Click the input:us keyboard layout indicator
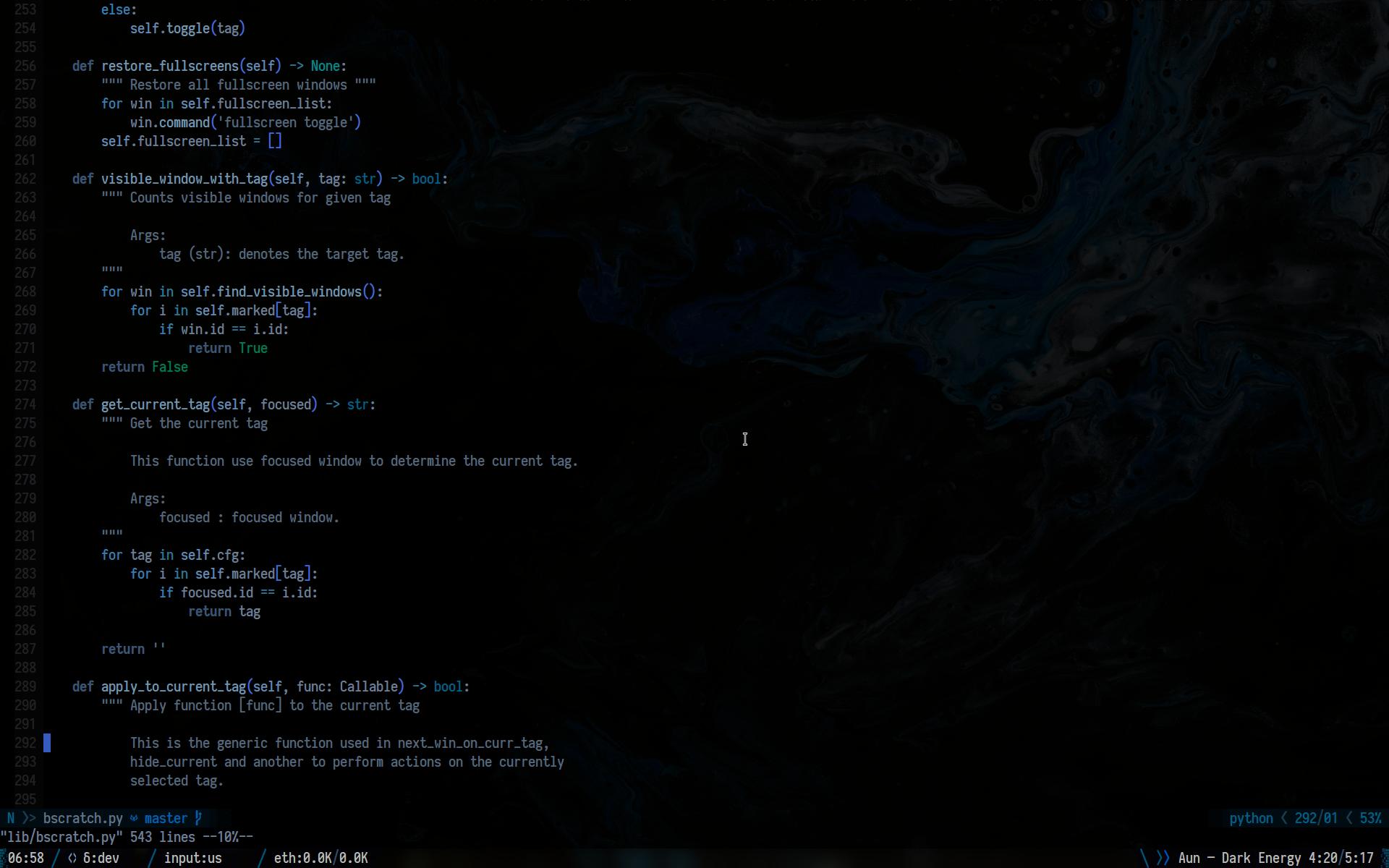This screenshot has width=1389, height=868. pos(193,858)
